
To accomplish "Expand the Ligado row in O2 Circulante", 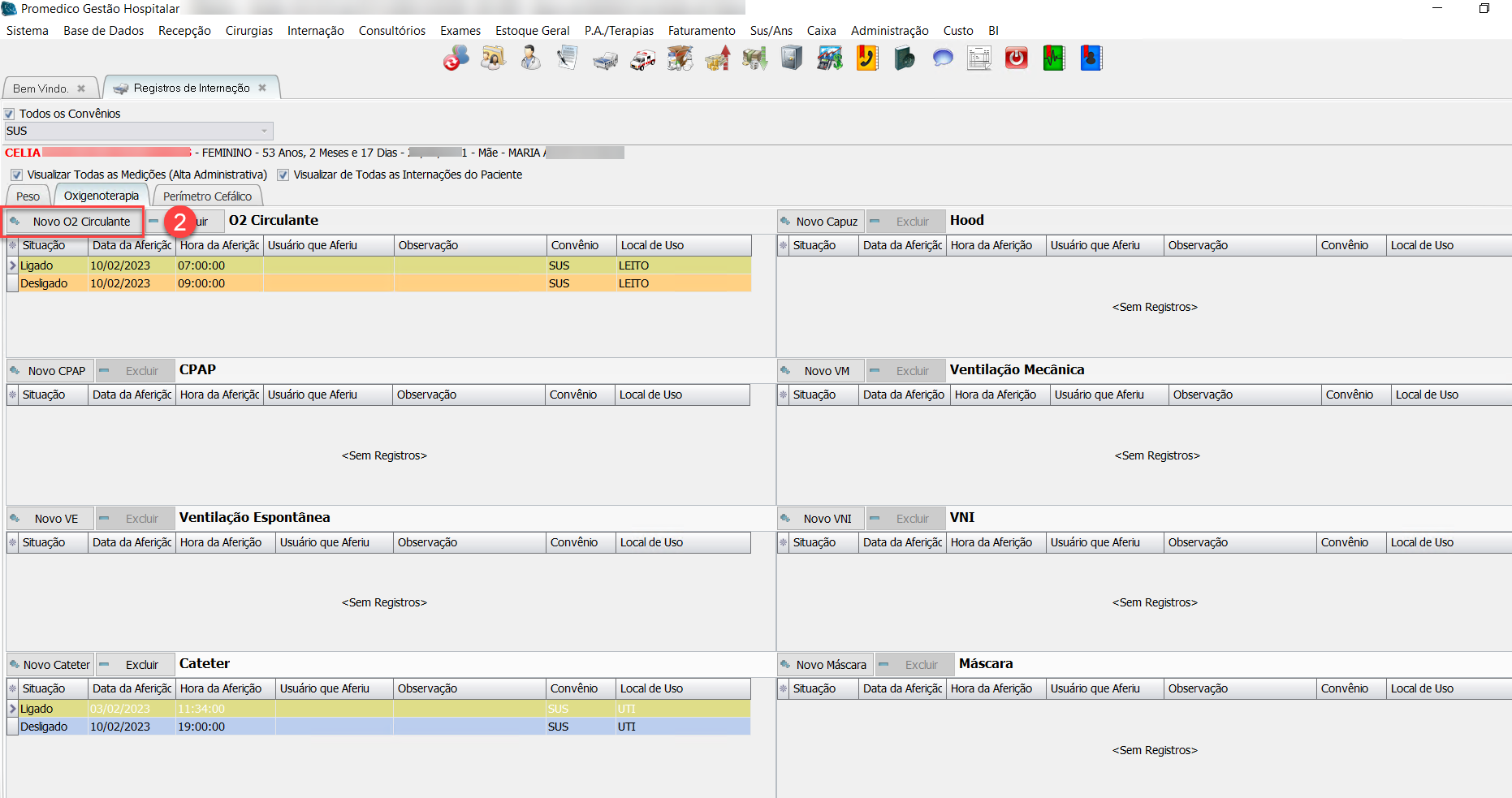I will pyautogui.click(x=13, y=265).
